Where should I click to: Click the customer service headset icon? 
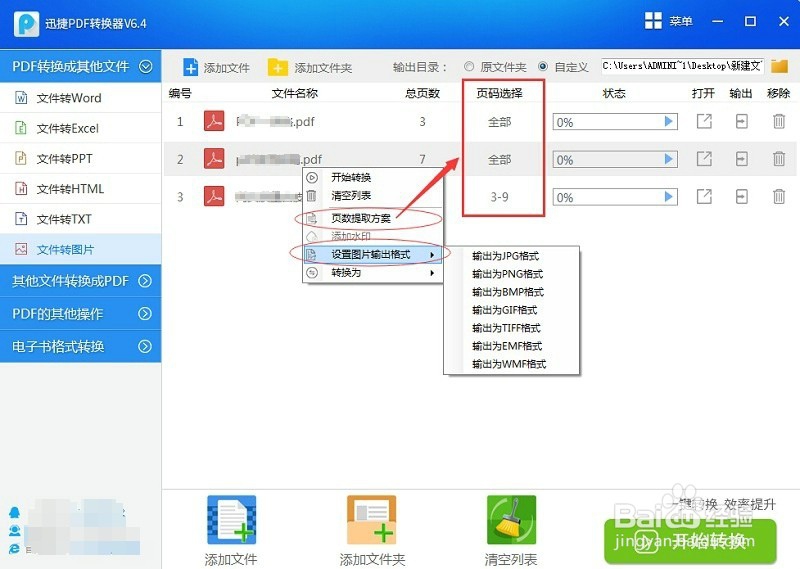(14, 530)
